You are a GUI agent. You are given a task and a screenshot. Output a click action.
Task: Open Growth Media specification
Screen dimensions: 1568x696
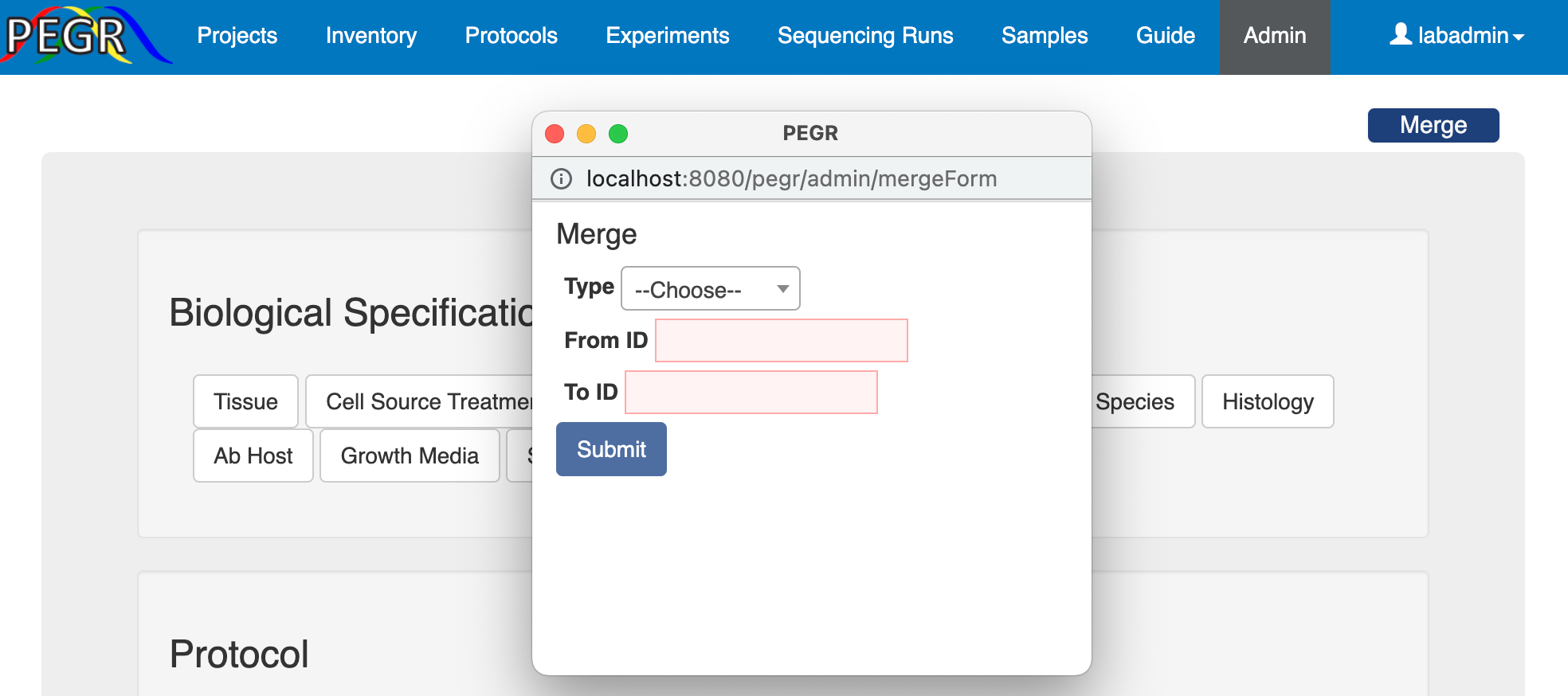(410, 456)
